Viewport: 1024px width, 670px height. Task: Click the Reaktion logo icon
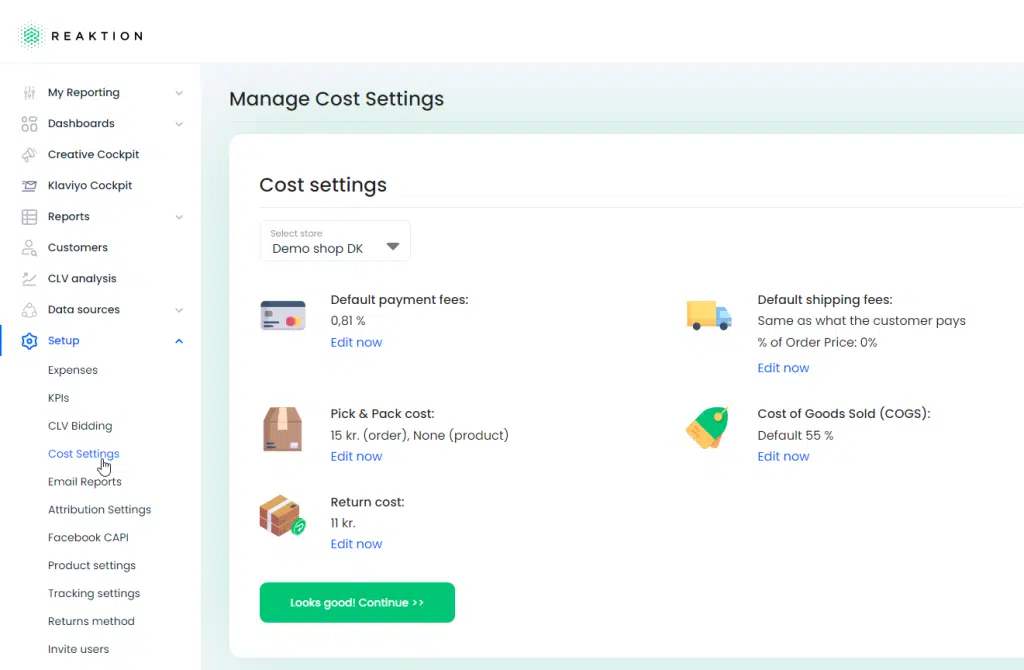[31, 36]
